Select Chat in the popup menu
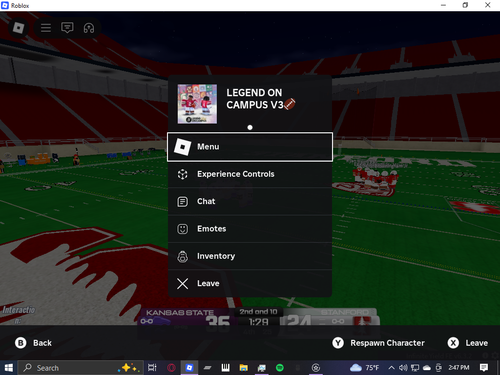Image resolution: width=500 pixels, height=375 pixels. (x=250, y=202)
